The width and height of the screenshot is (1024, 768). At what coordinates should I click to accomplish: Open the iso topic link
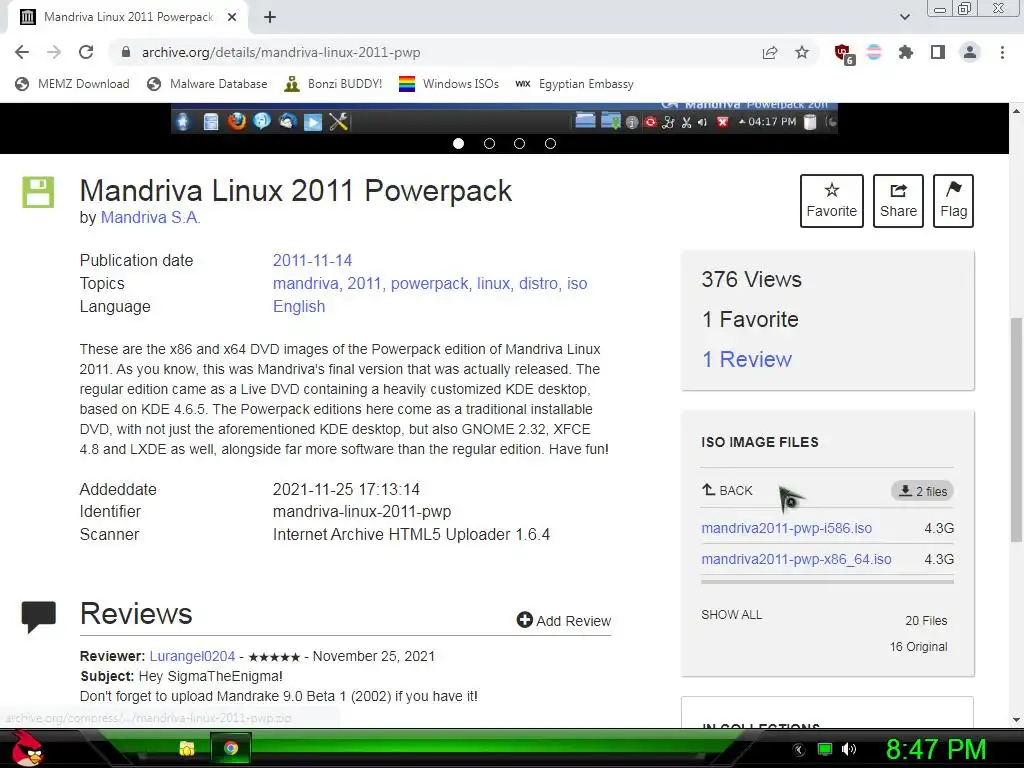pyautogui.click(x=577, y=283)
